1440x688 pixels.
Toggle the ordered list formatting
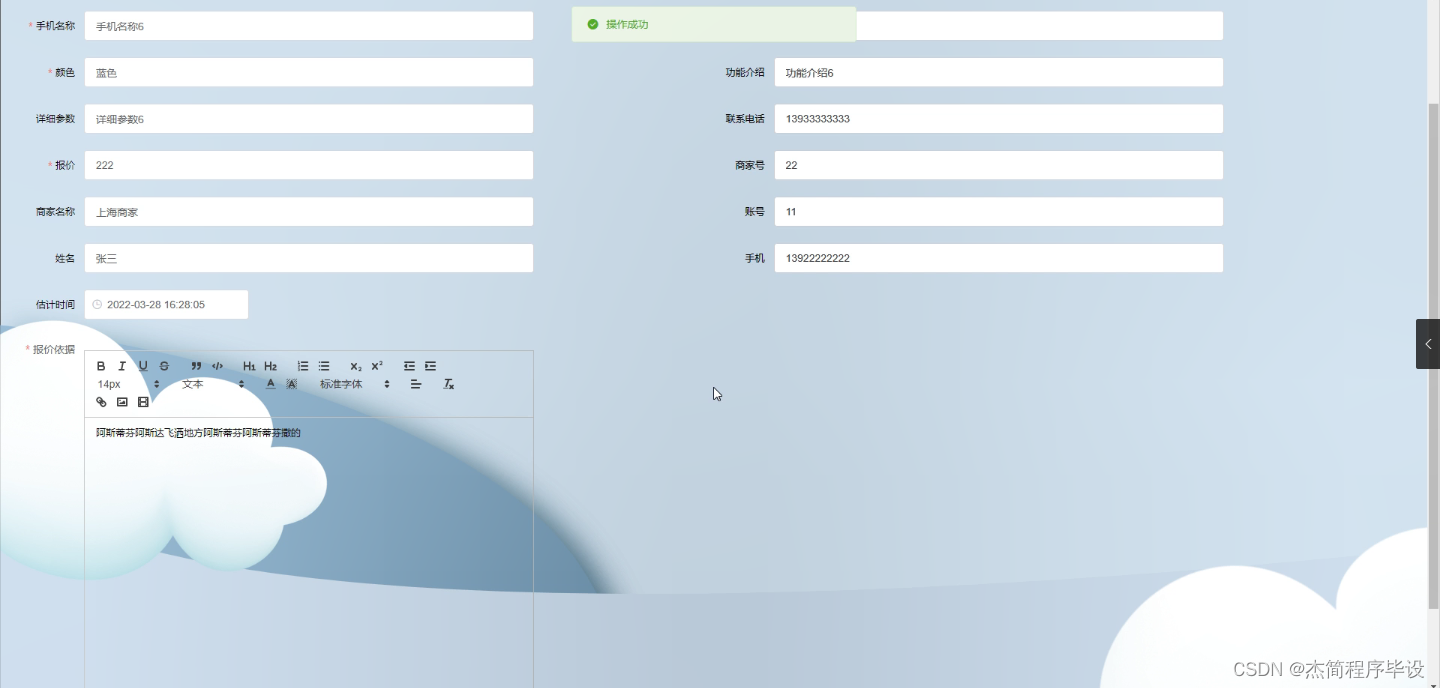tap(303, 365)
